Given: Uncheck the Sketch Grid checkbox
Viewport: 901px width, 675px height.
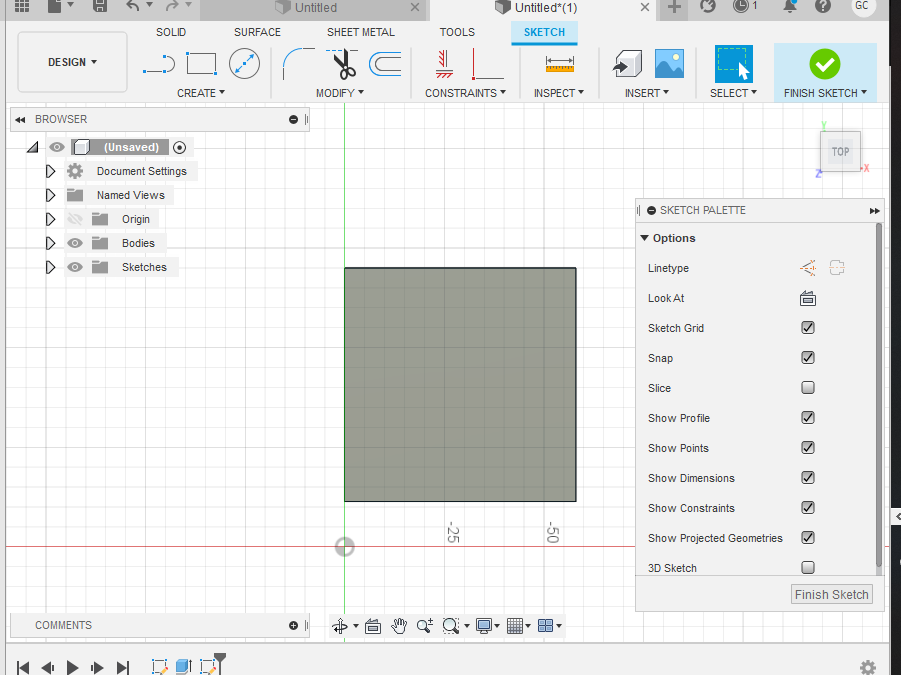Looking at the screenshot, I should tap(808, 328).
